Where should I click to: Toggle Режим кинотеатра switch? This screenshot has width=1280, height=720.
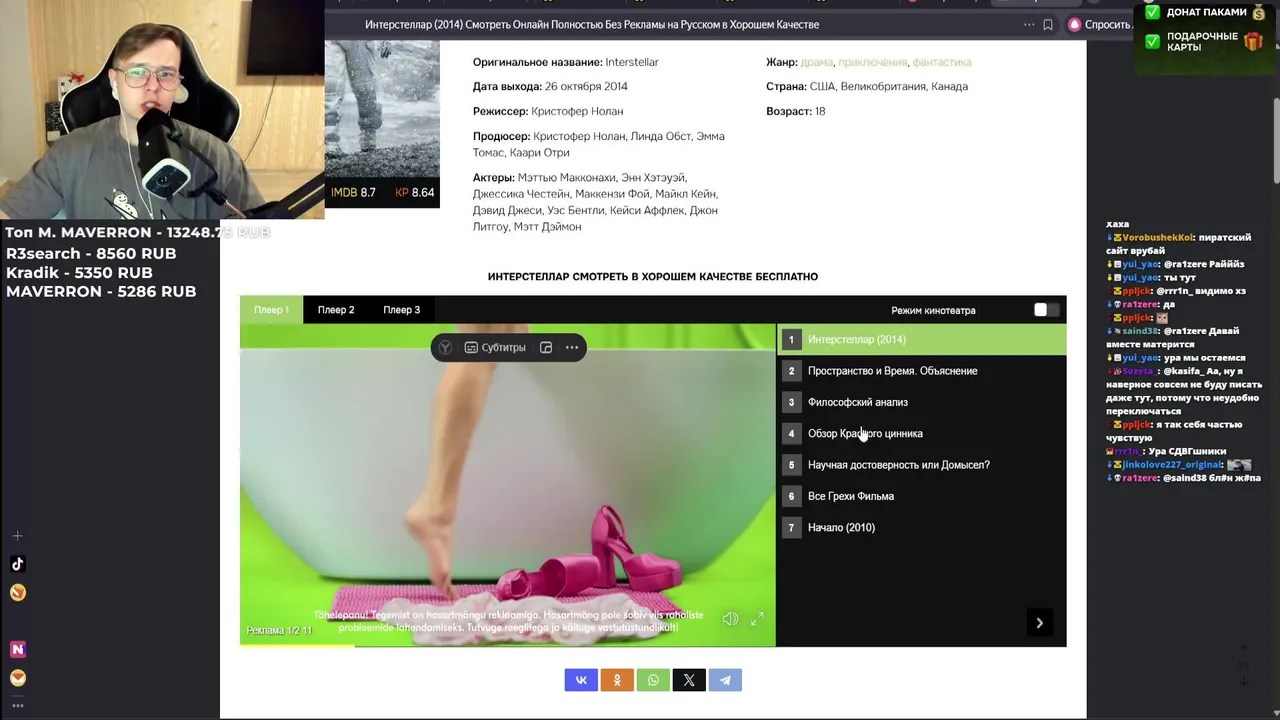1046,310
